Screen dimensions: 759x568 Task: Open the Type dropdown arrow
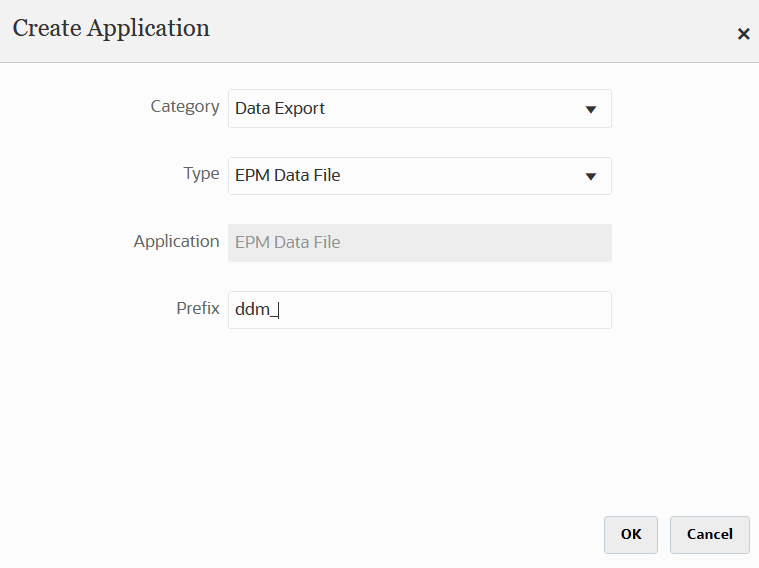[590, 176]
